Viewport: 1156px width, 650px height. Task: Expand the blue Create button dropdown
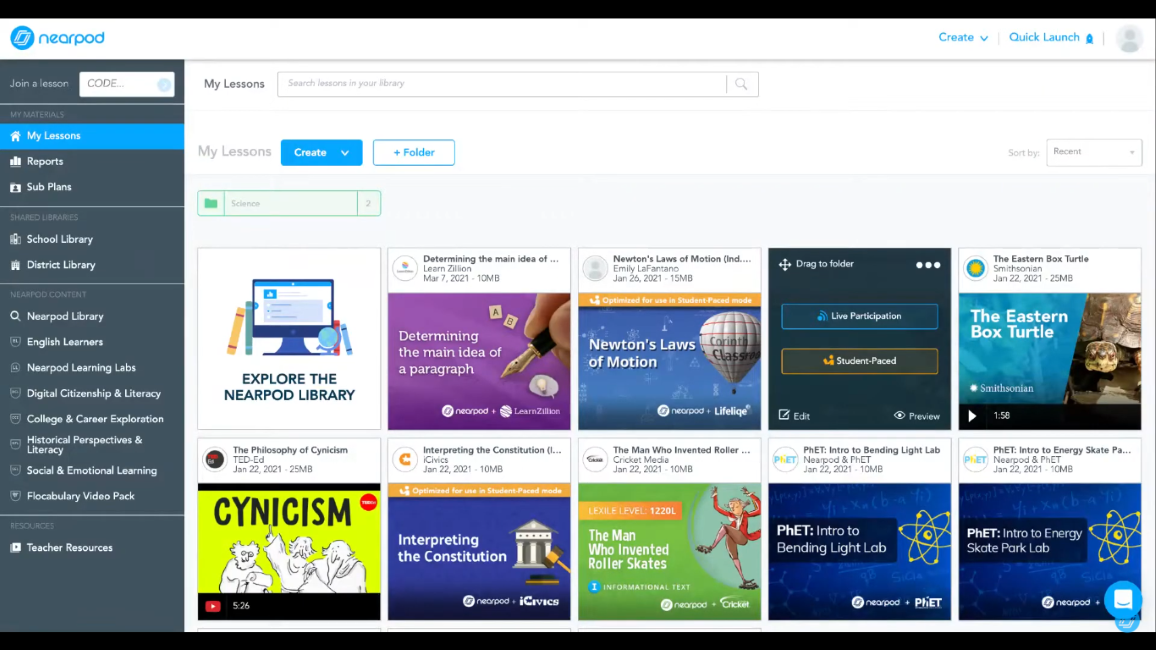345,153
